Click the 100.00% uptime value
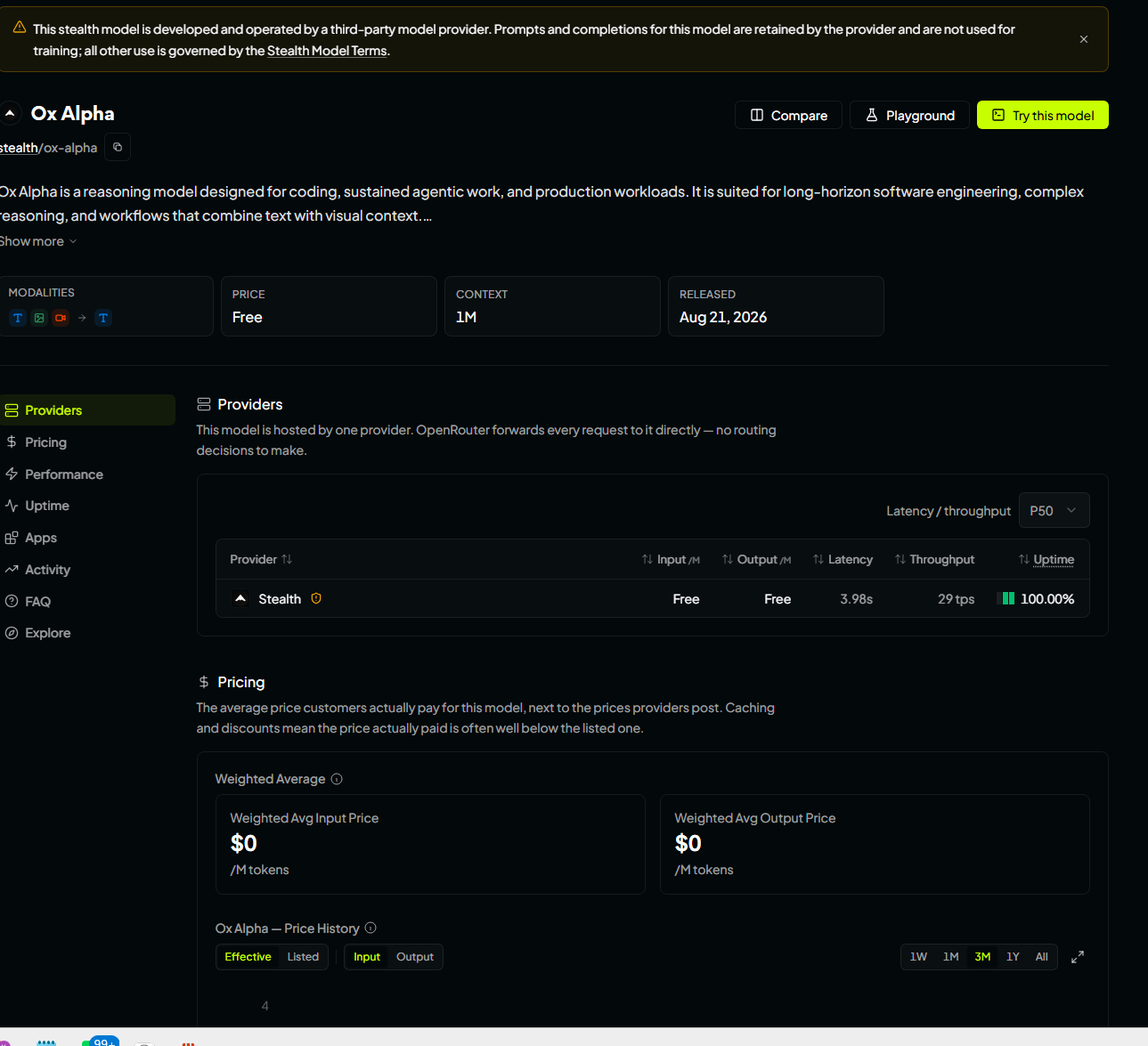Image resolution: width=1148 pixels, height=1046 pixels. pos(1047,599)
